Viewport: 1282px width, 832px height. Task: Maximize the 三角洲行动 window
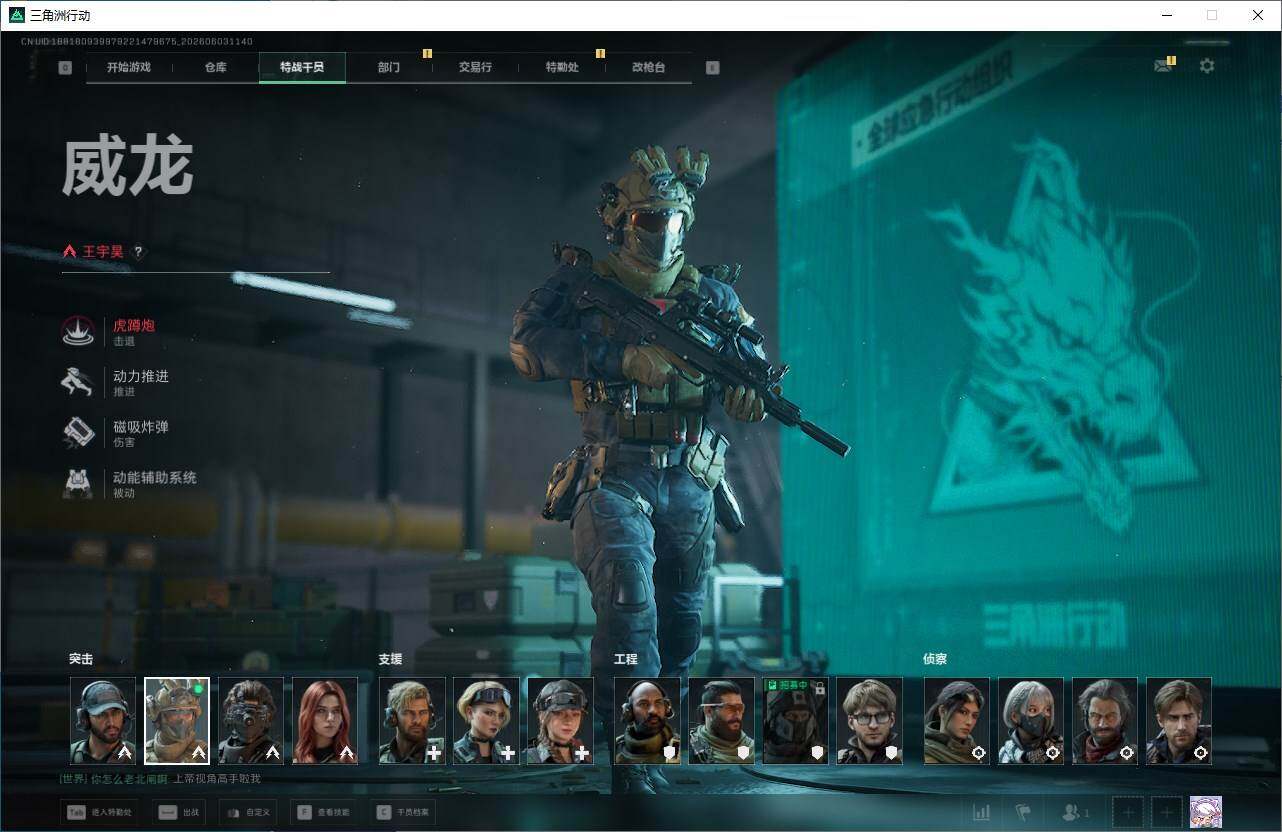[x=1212, y=15]
